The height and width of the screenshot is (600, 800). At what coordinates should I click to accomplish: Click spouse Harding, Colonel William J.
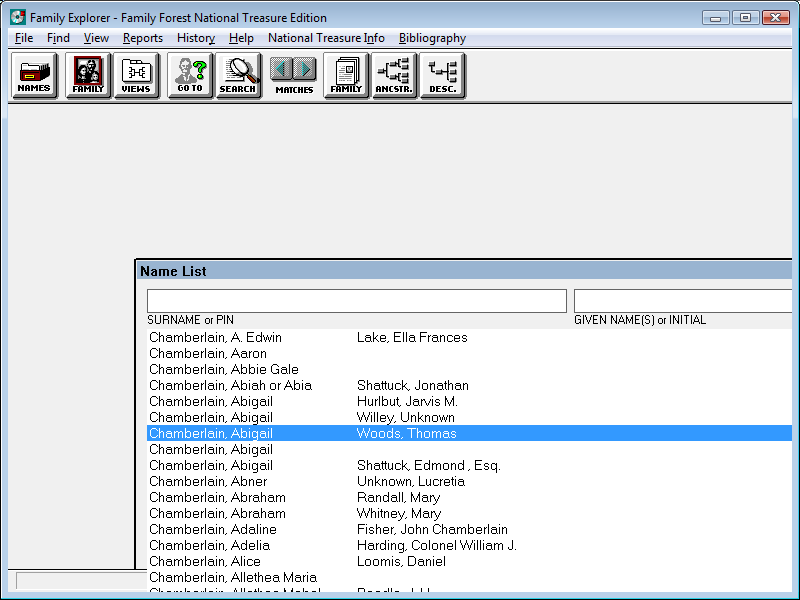tap(437, 545)
